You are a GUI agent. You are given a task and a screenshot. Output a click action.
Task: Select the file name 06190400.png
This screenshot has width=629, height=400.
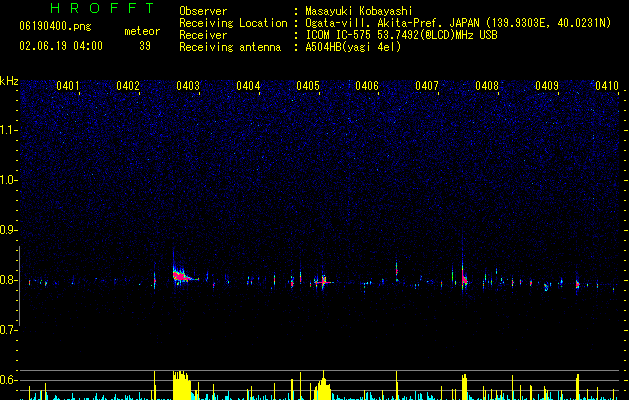[55, 27]
